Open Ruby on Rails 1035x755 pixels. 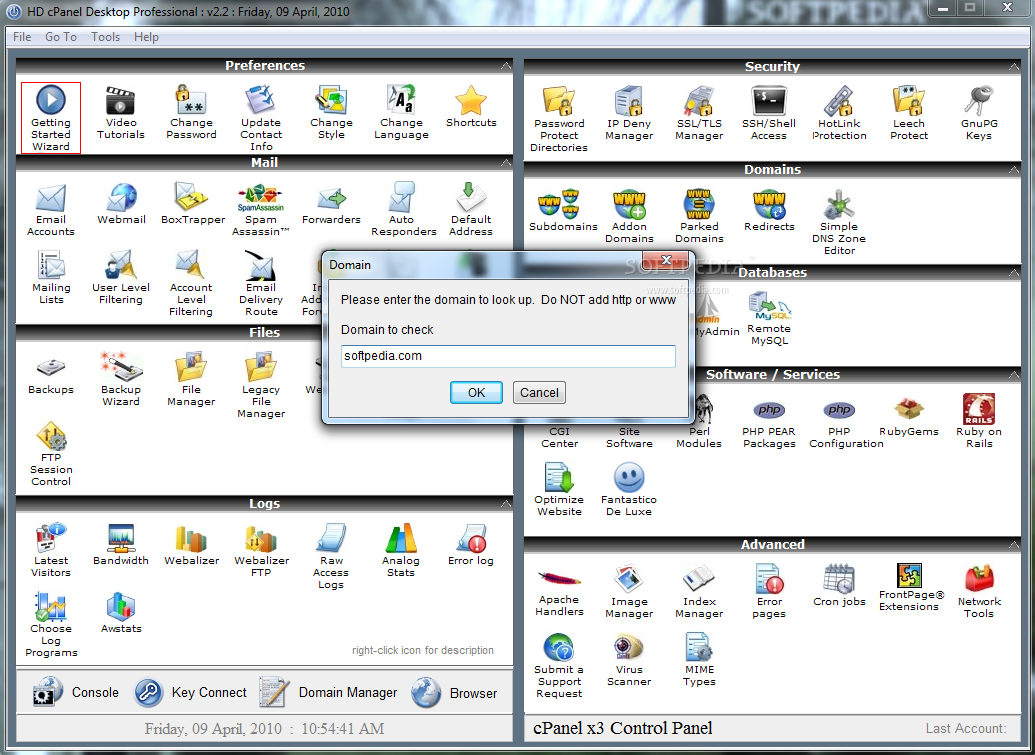(x=979, y=422)
